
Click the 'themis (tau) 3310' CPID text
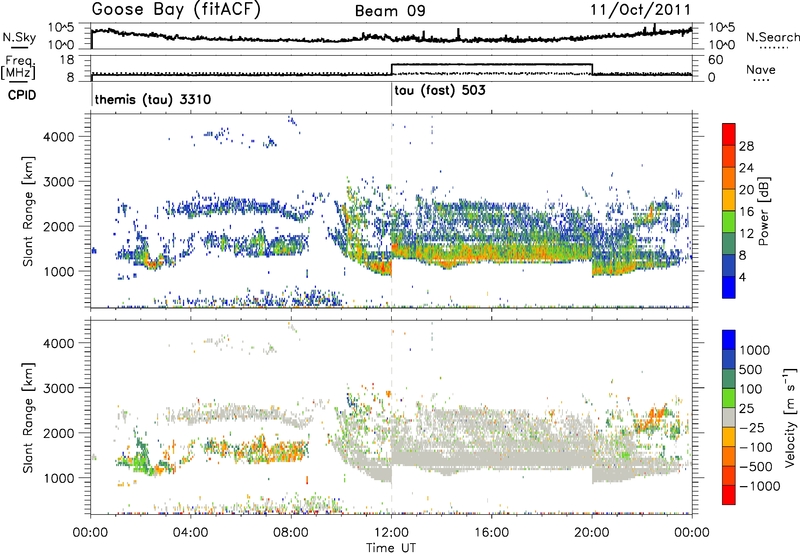pos(153,99)
